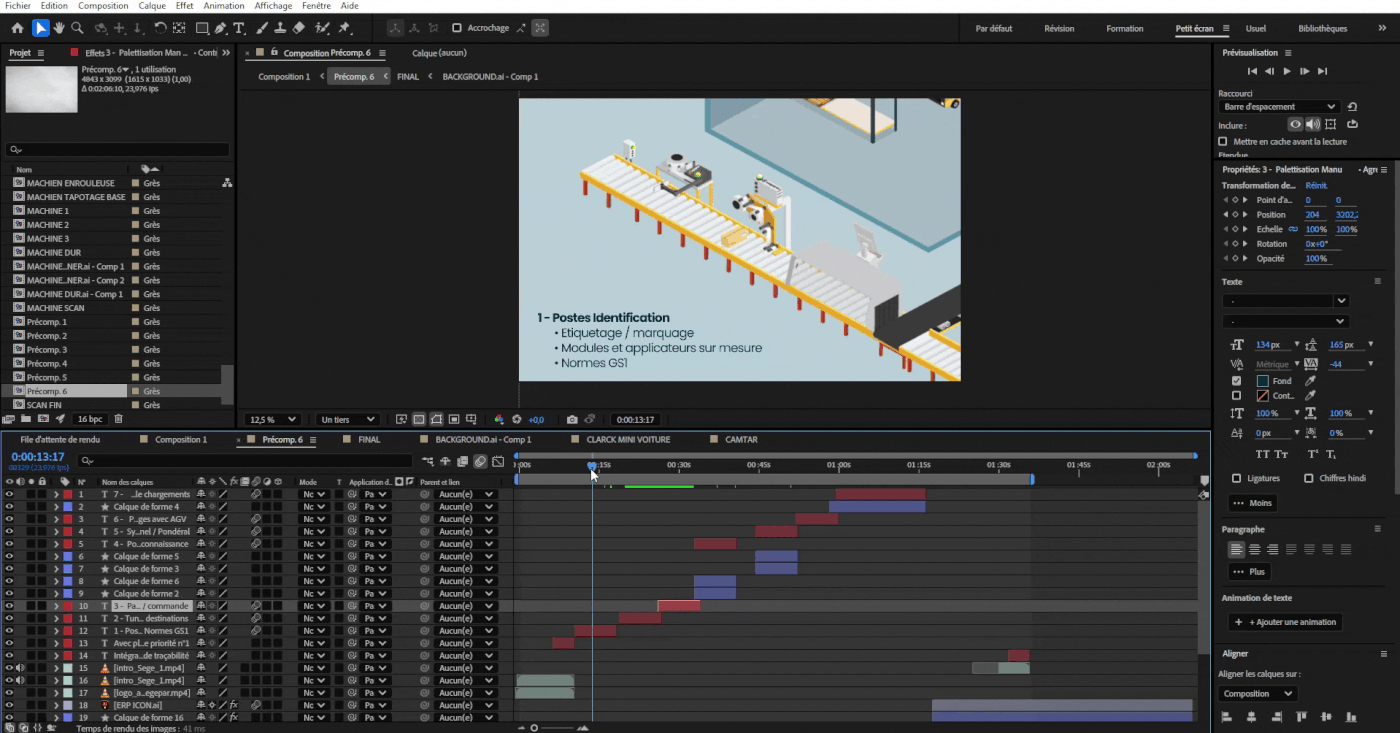Open the Cont. stroke color swatch
Image resolution: width=1400 pixels, height=733 pixels.
pyautogui.click(x=1264, y=395)
